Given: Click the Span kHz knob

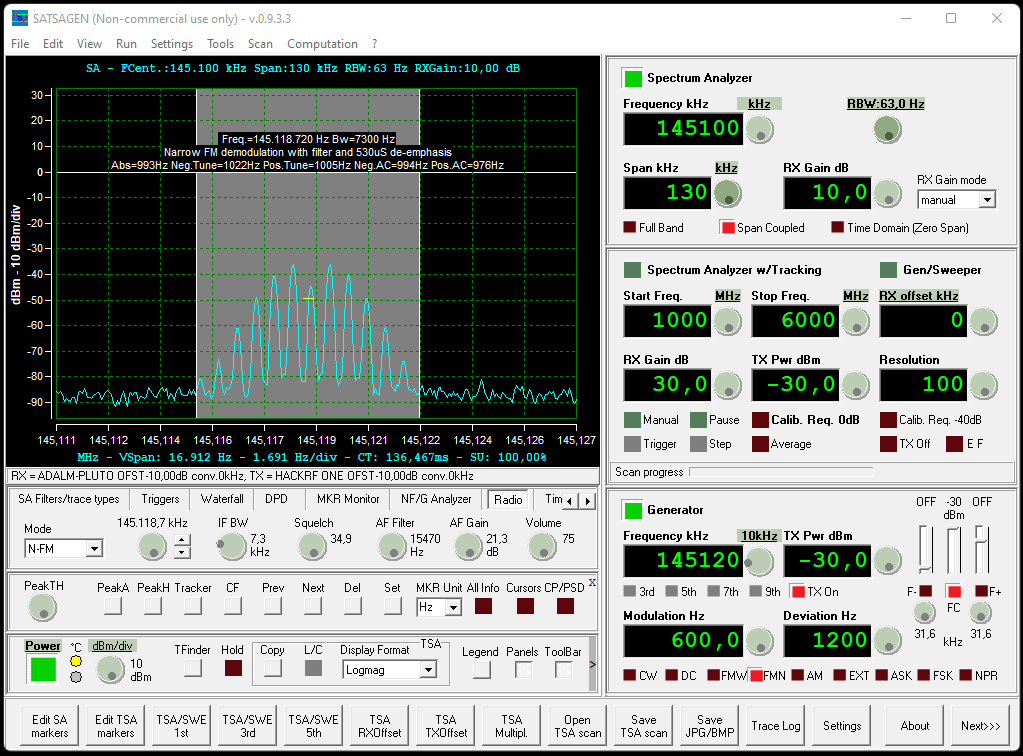Looking at the screenshot, I should pyautogui.click(x=727, y=194).
